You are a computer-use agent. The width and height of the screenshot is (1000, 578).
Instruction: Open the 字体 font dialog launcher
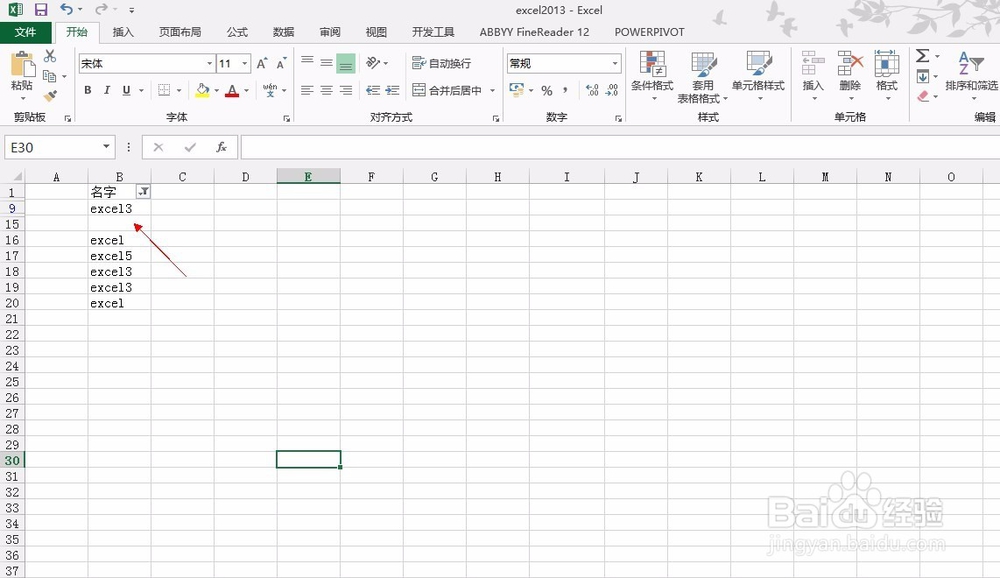pos(287,119)
